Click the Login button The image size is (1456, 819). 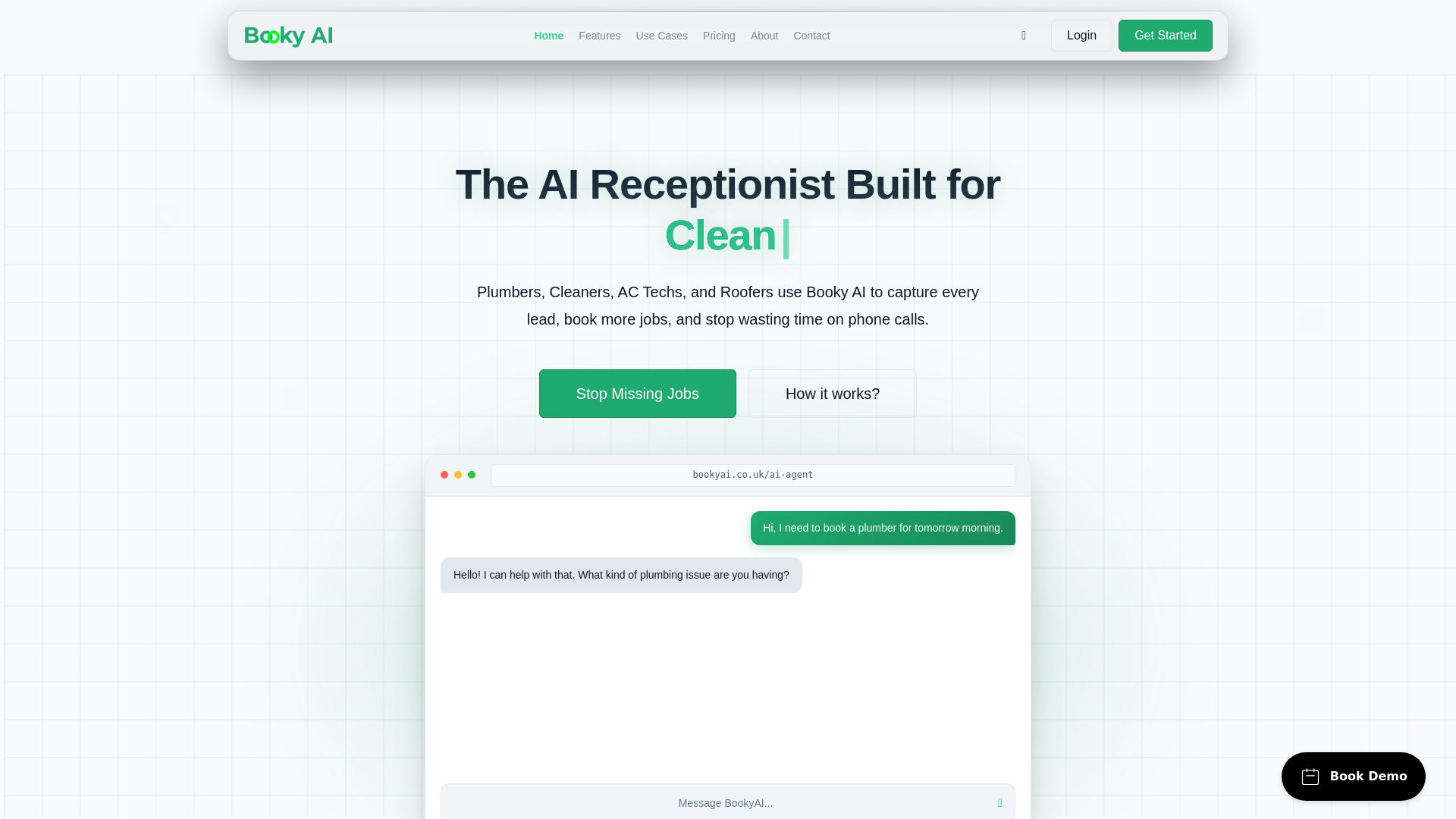(x=1081, y=36)
